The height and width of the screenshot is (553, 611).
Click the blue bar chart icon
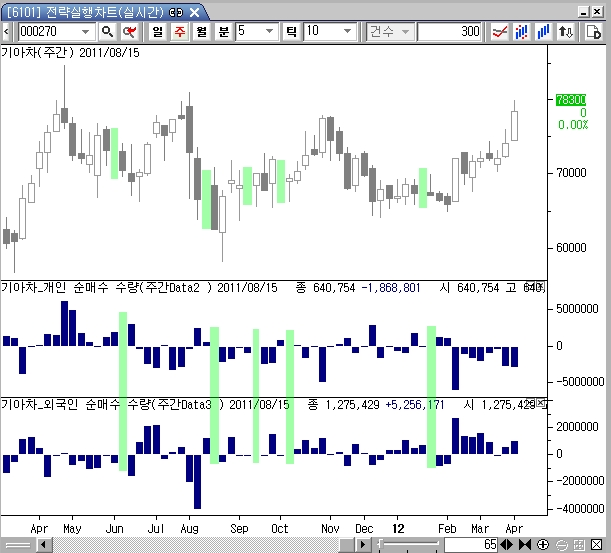[x=543, y=31]
